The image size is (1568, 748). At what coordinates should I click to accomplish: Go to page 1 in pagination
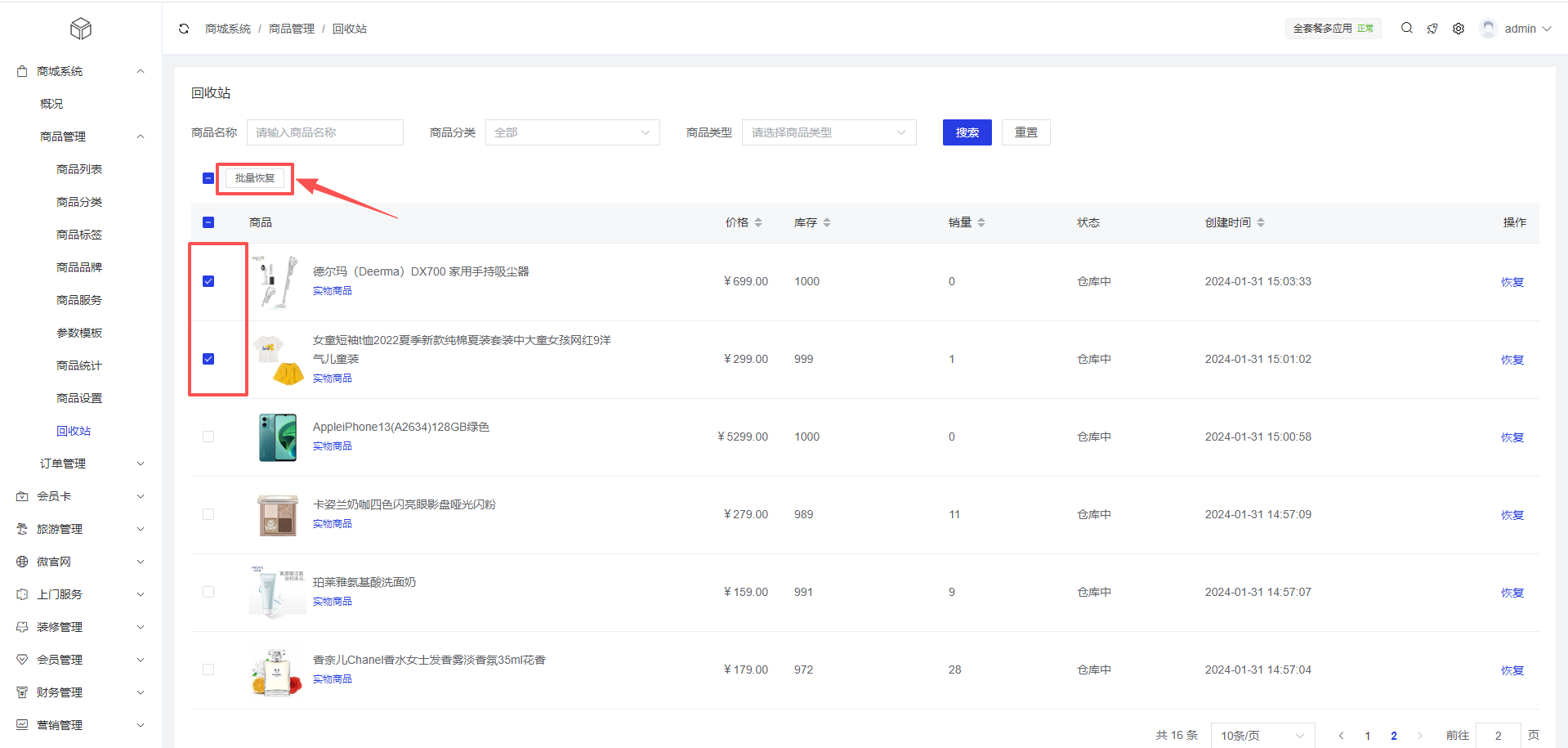point(1368,736)
